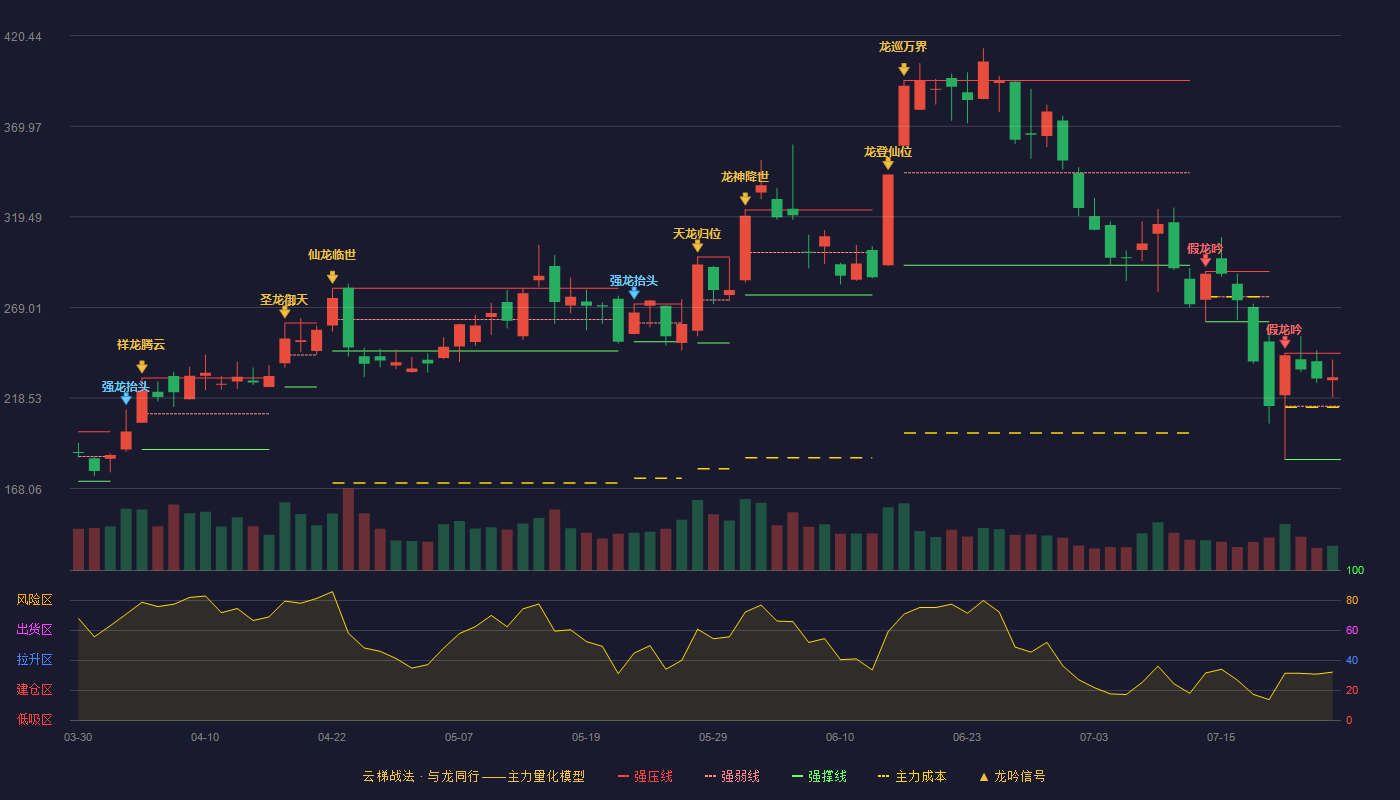The height and width of the screenshot is (800, 1400).
Task: Click the 369.97 price axis label
Action: click(23, 127)
